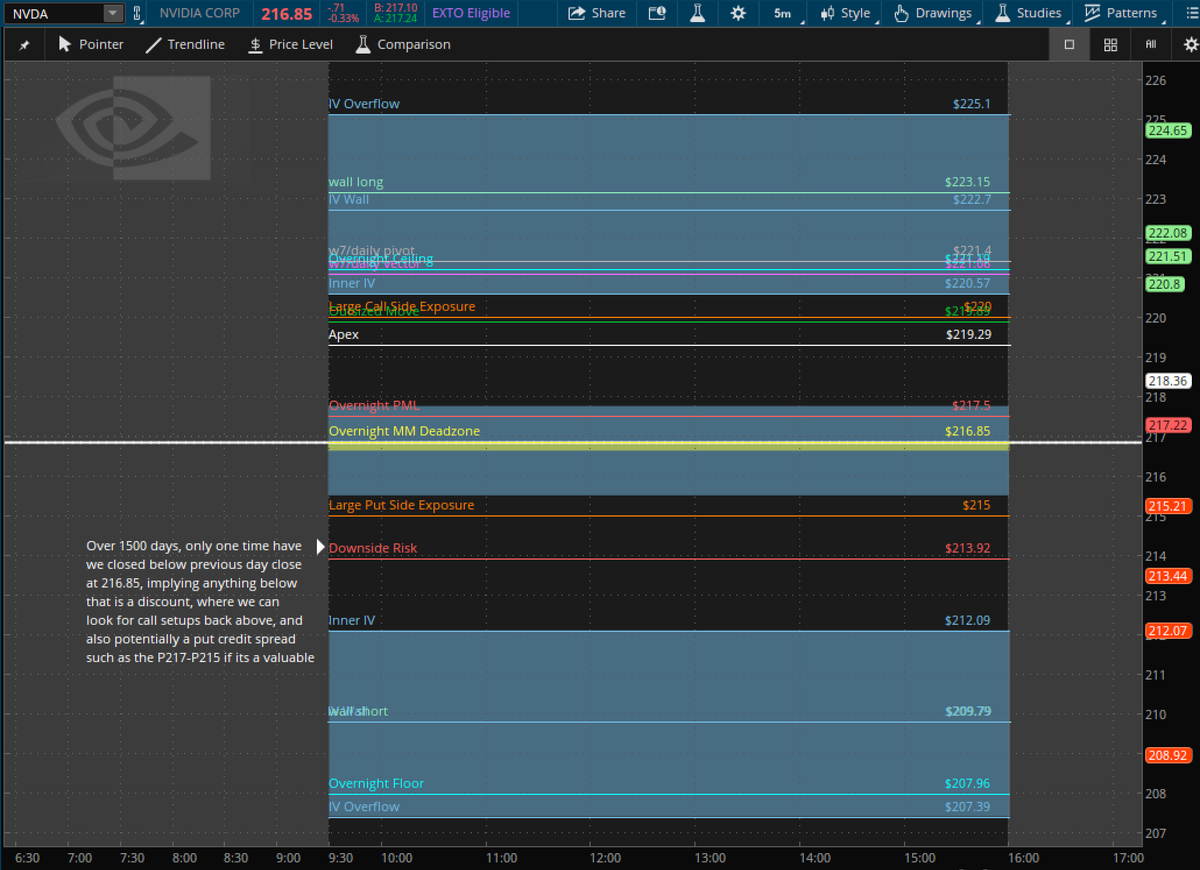Switch to single chart layout
Viewport: 1200px width, 870px height.
[x=1069, y=44]
